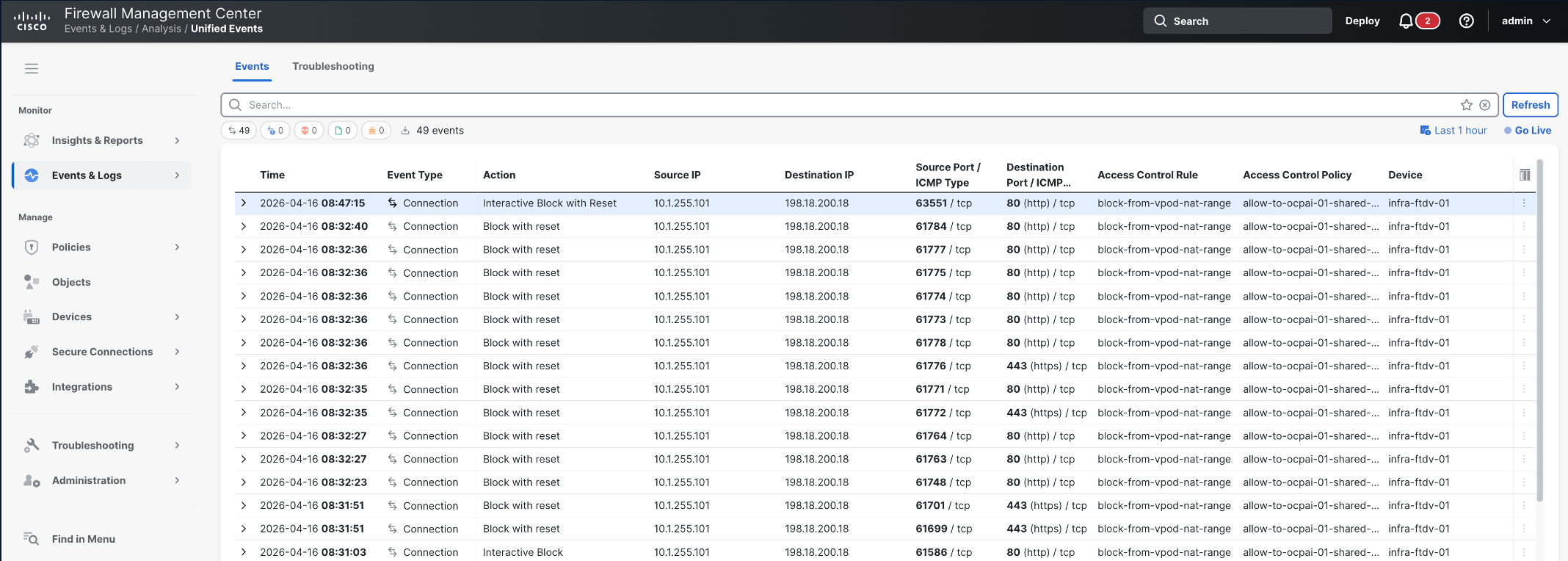Click the Insights & Reports sidebar icon
The image size is (1568, 561).
pos(32,140)
